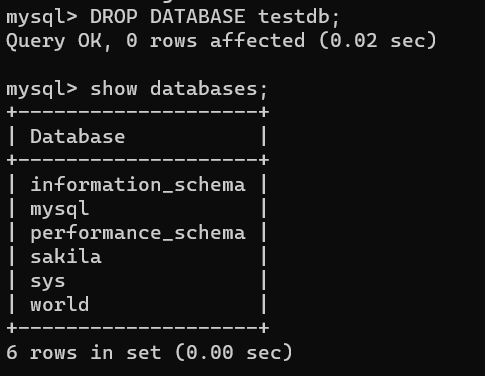The height and width of the screenshot is (376, 485).
Task: Click the 0.02 sec timing text
Action: click(x=378, y=41)
